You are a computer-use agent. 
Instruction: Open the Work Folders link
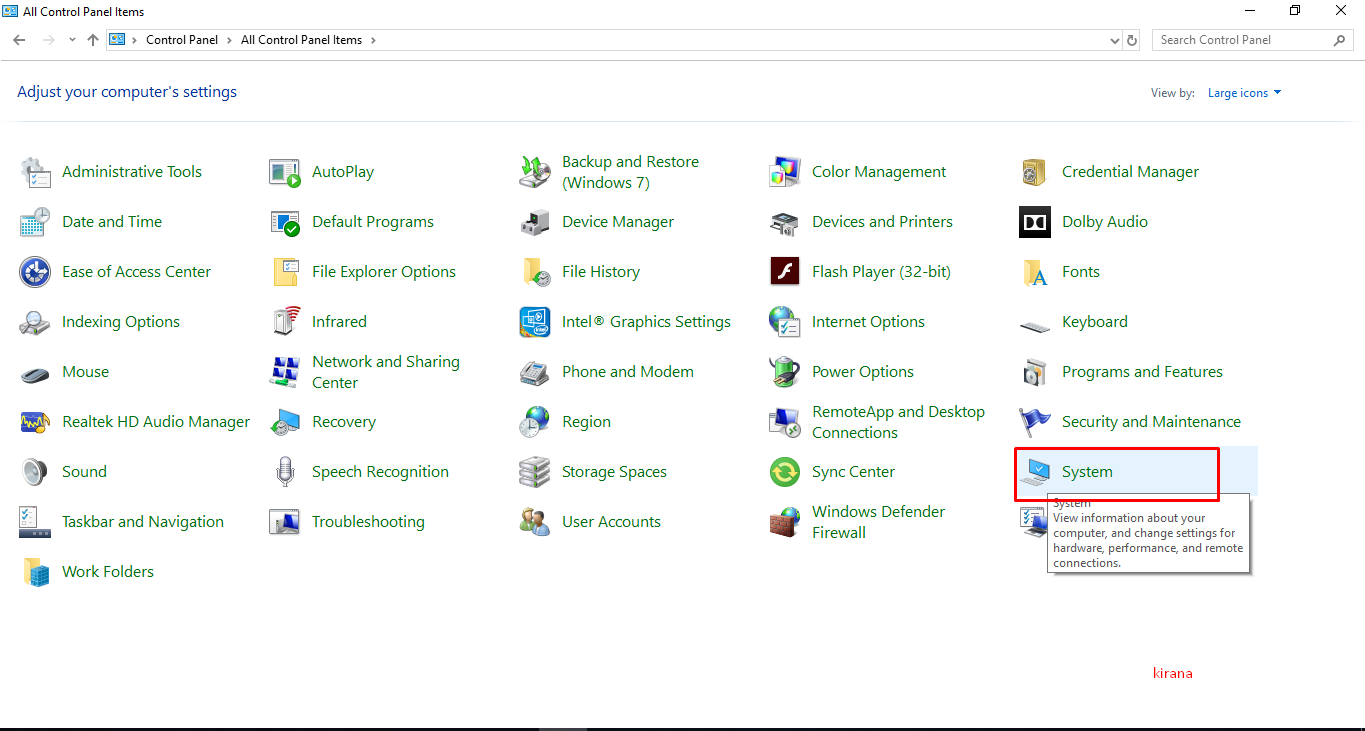pyautogui.click(x=108, y=572)
